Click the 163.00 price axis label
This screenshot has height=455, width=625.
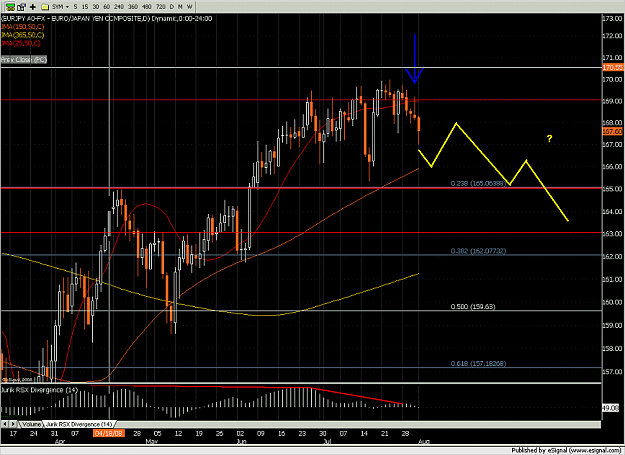[x=613, y=234]
